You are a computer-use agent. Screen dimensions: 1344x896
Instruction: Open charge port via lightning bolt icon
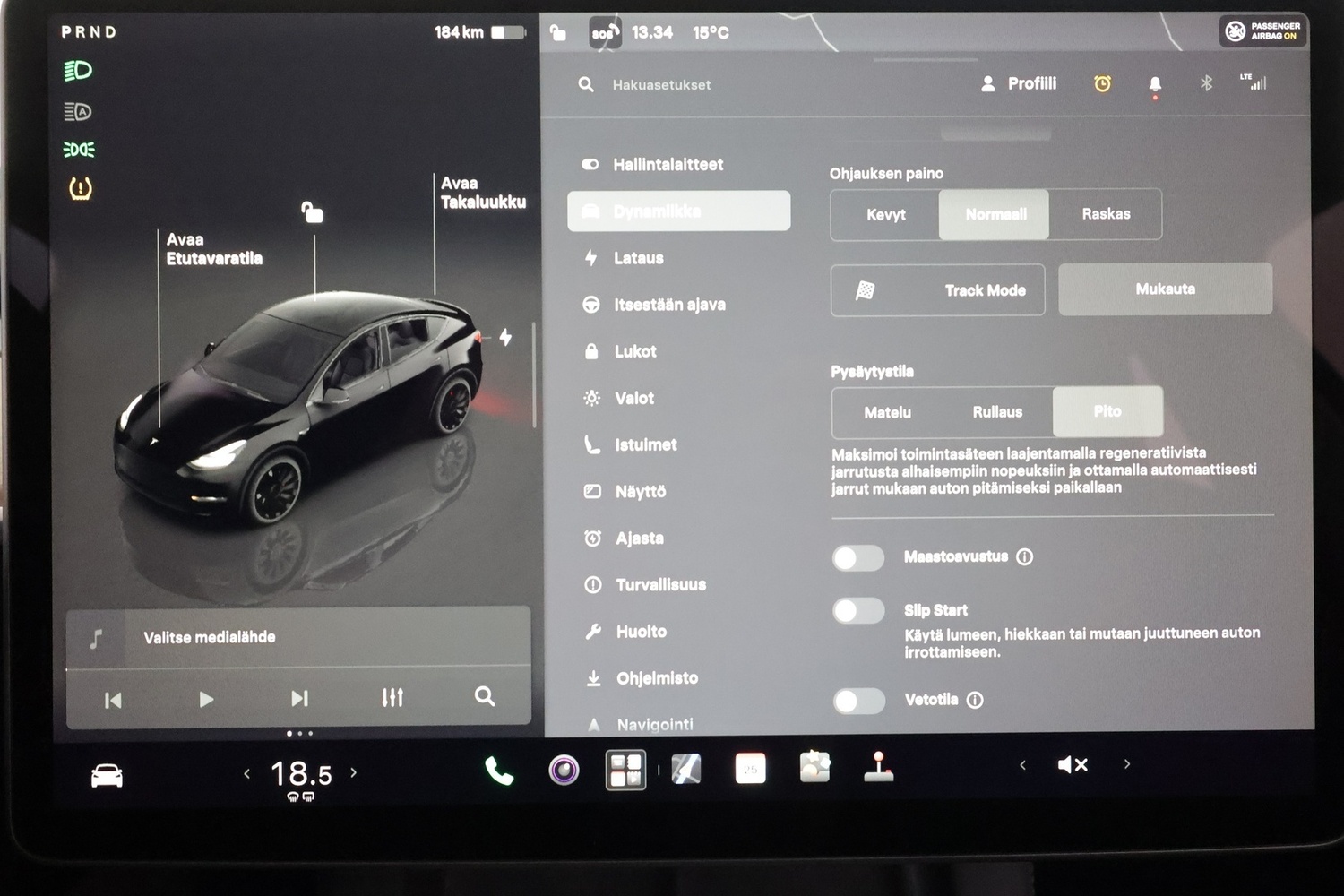coord(505,337)
